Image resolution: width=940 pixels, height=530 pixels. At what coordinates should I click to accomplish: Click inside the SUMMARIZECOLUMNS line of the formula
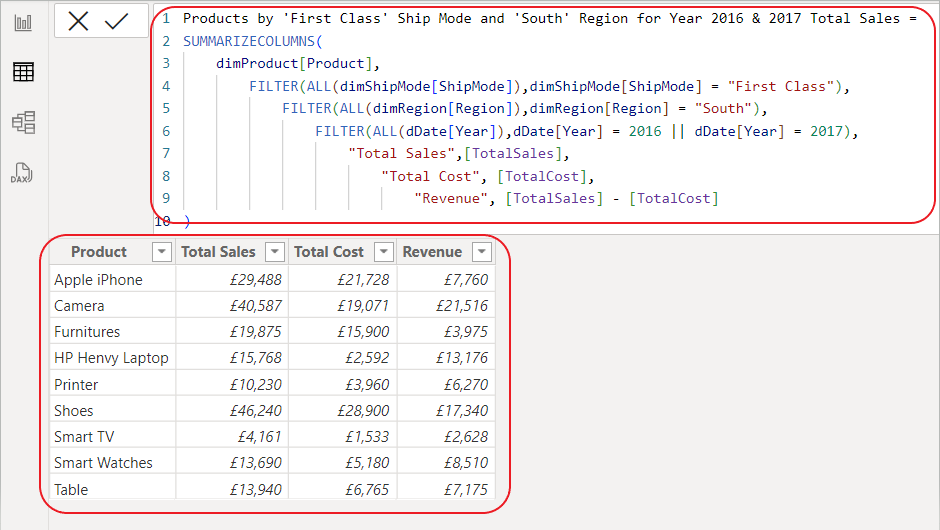[252, 41]
